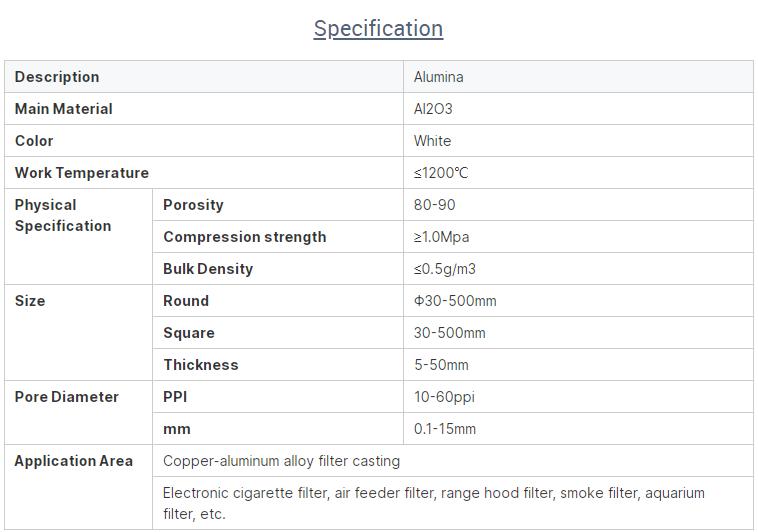This screenshot has height=532, width=758.
Task: Click the Alumina value cell
Action: pyautogui.click(x=439, y=77)
